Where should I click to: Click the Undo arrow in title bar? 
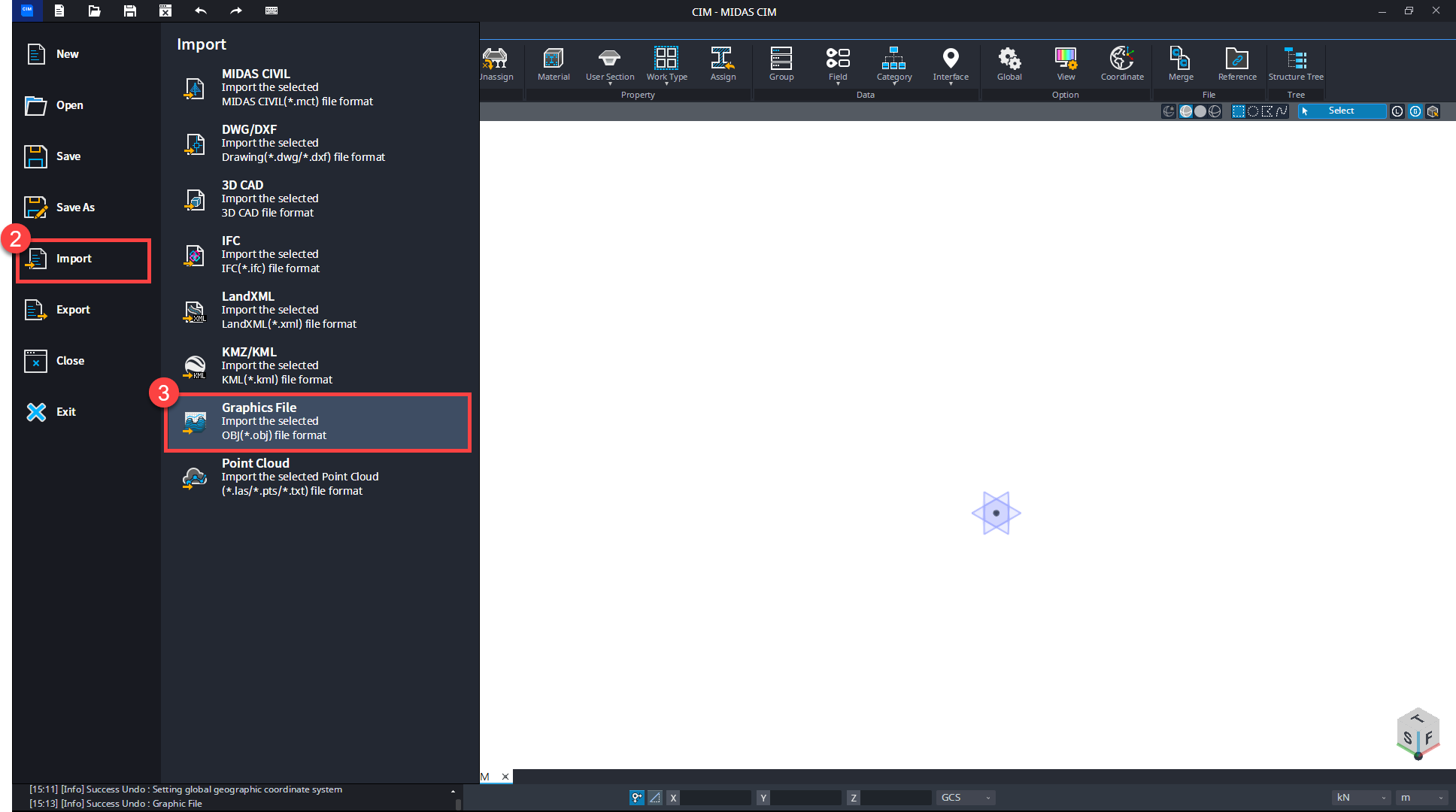(x=200, y=11)
